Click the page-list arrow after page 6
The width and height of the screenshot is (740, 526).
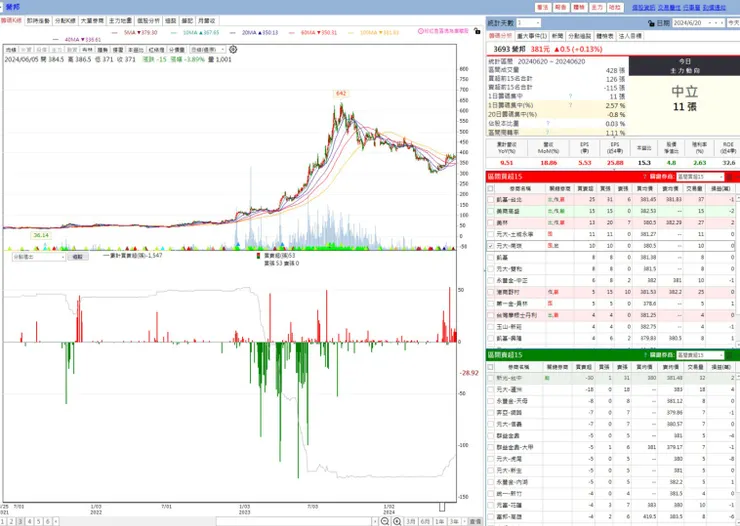point(56,521)
